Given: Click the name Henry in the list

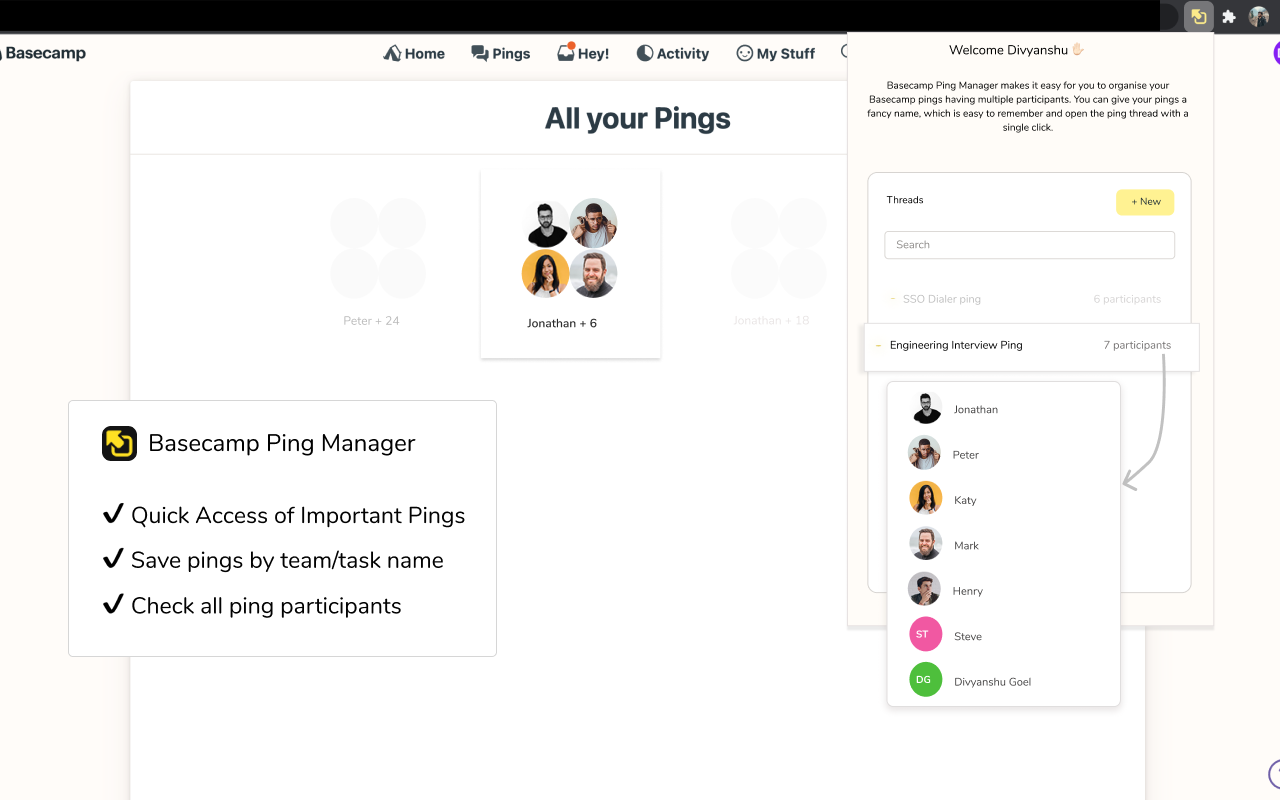Looking at the screenshot, I should click(968, 591).
